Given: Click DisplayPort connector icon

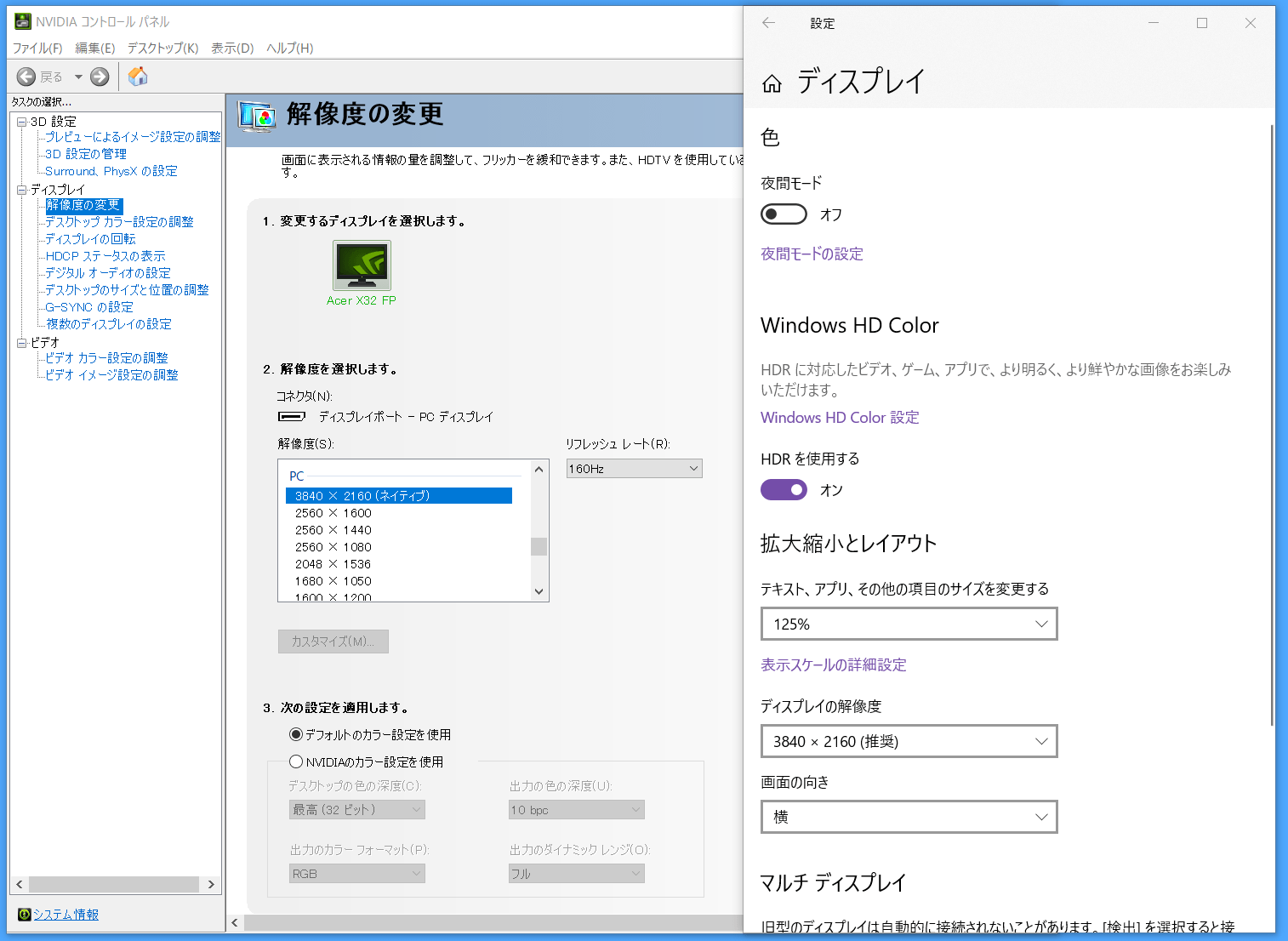Looking at the screenshot, I should 292,417.
